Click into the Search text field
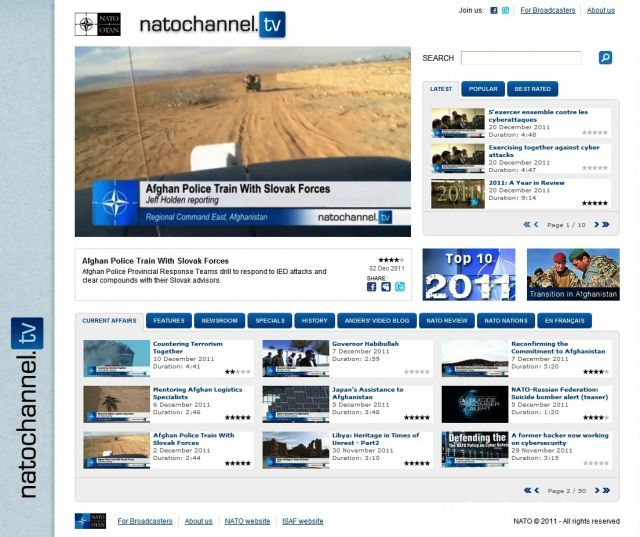The image size is (640, 537). pos(520,58)
